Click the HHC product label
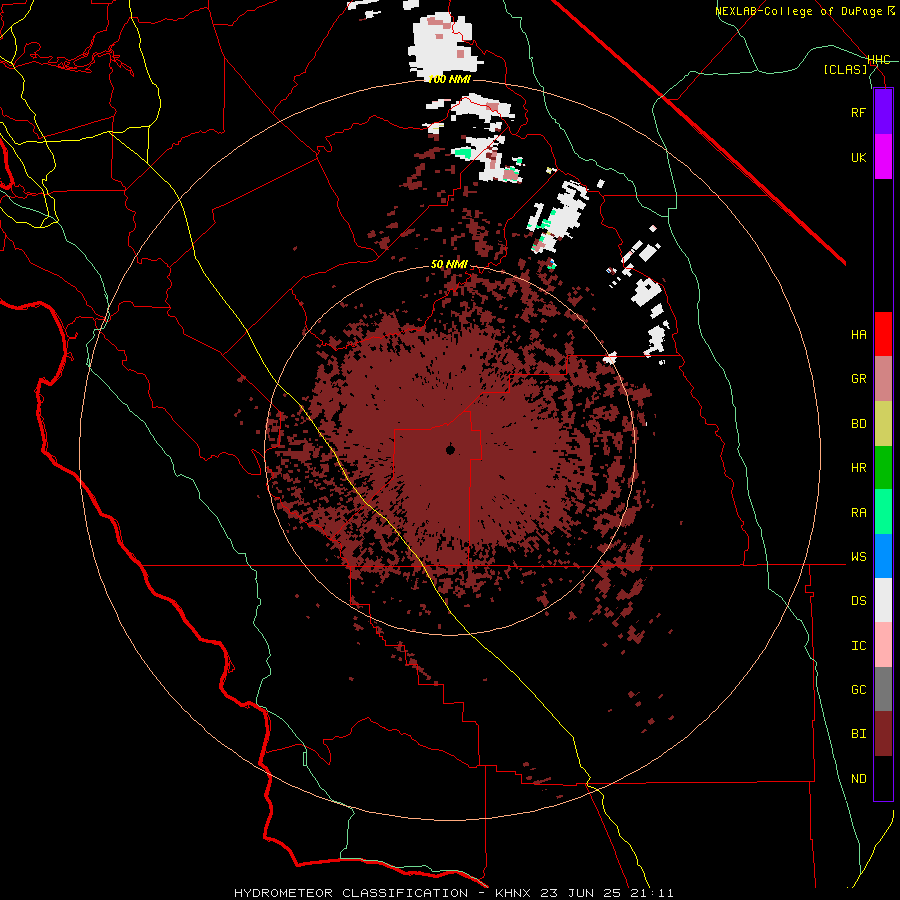 (879, 60)
